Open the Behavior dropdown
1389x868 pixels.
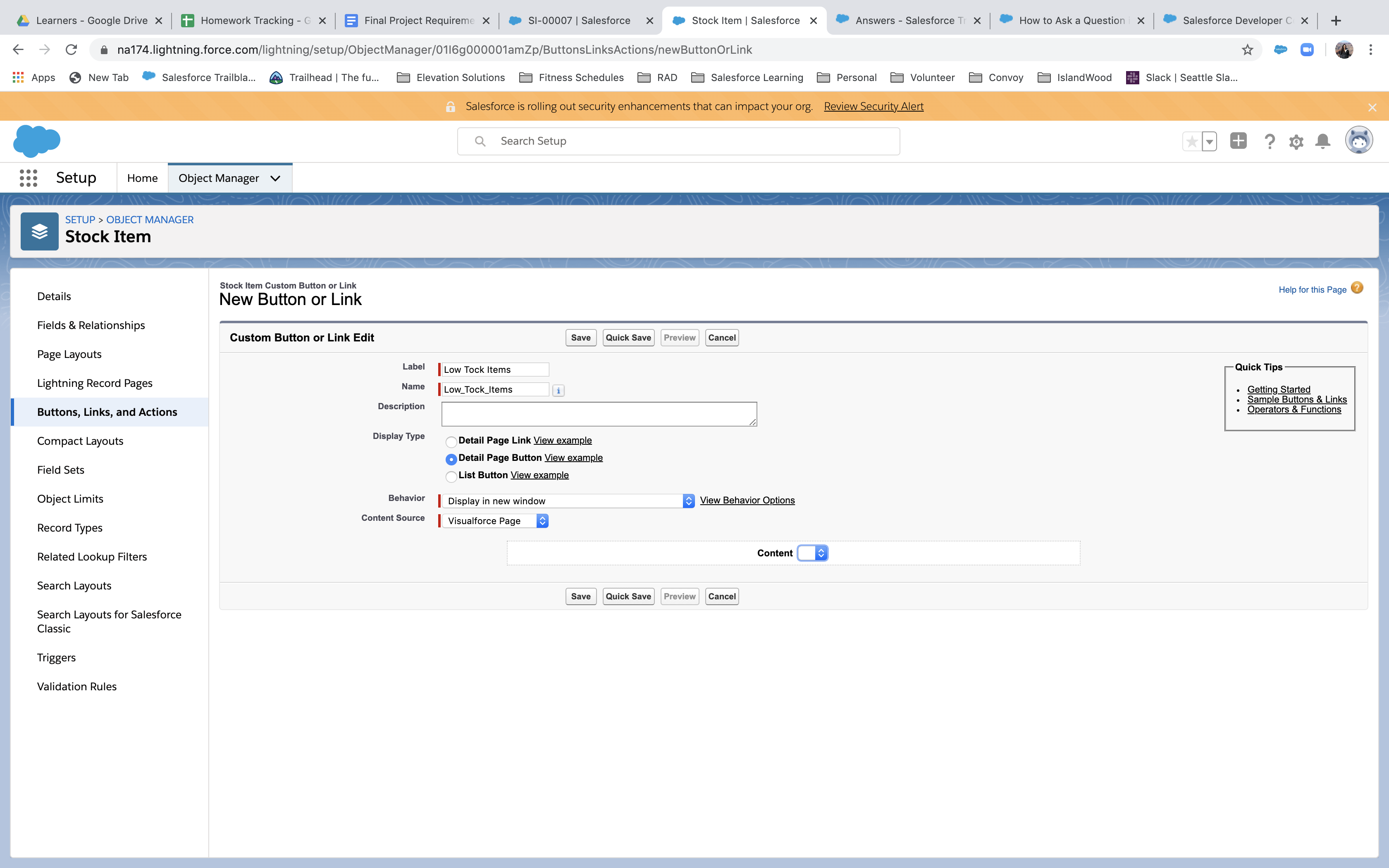(x=568, y=501)
